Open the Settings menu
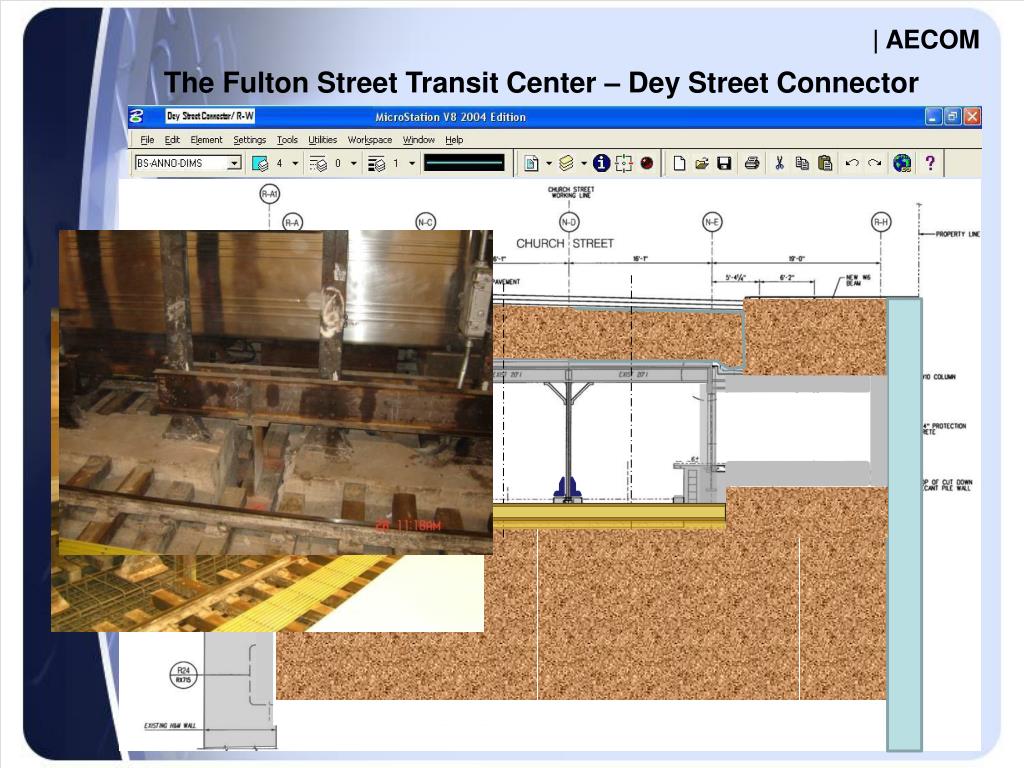 coord(249,140)
